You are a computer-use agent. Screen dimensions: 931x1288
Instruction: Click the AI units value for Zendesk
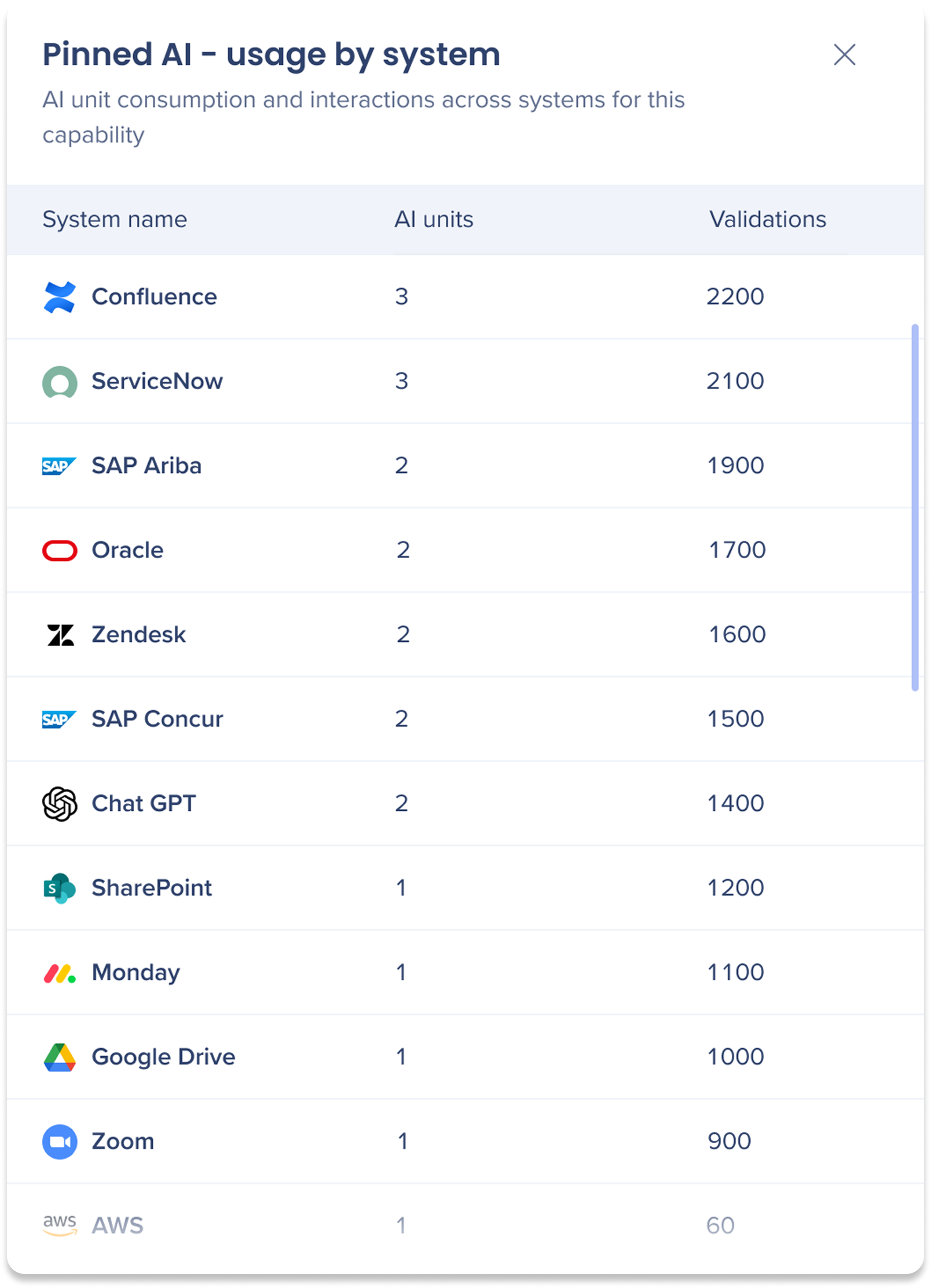[403, 634]
